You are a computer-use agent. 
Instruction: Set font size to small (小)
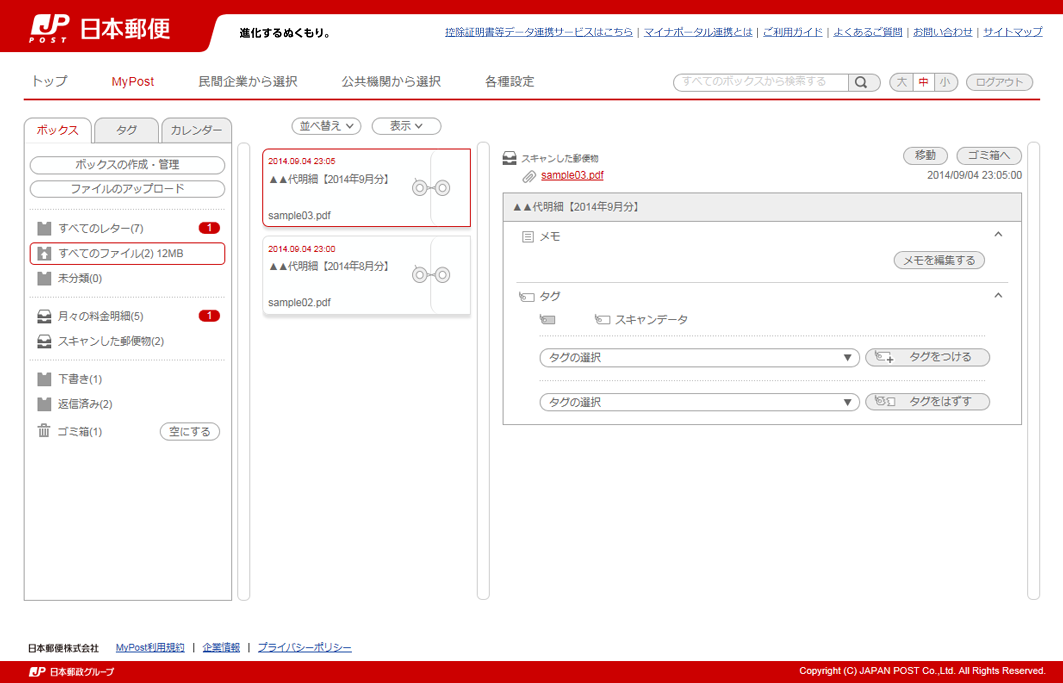point(945,82)
